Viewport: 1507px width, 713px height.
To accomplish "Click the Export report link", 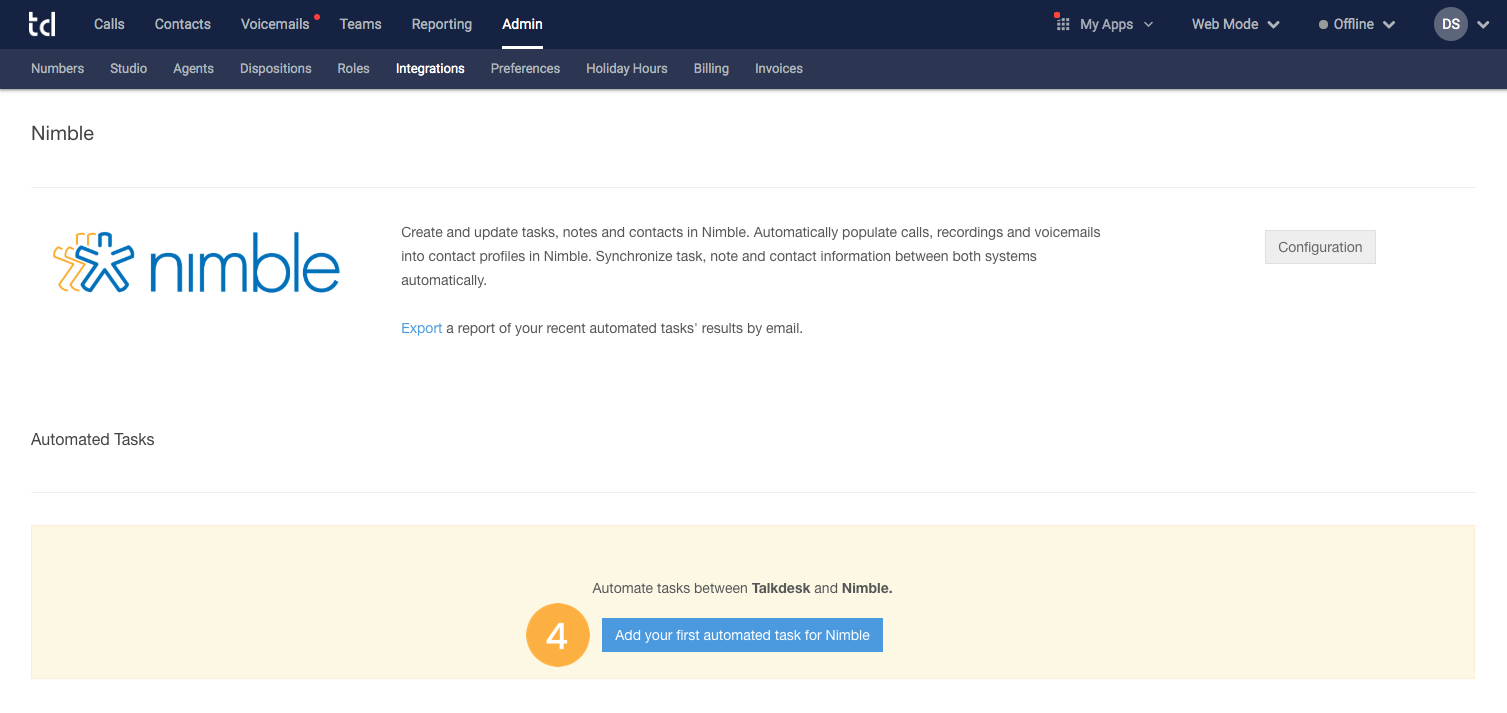I will click(x=421, y=328).
